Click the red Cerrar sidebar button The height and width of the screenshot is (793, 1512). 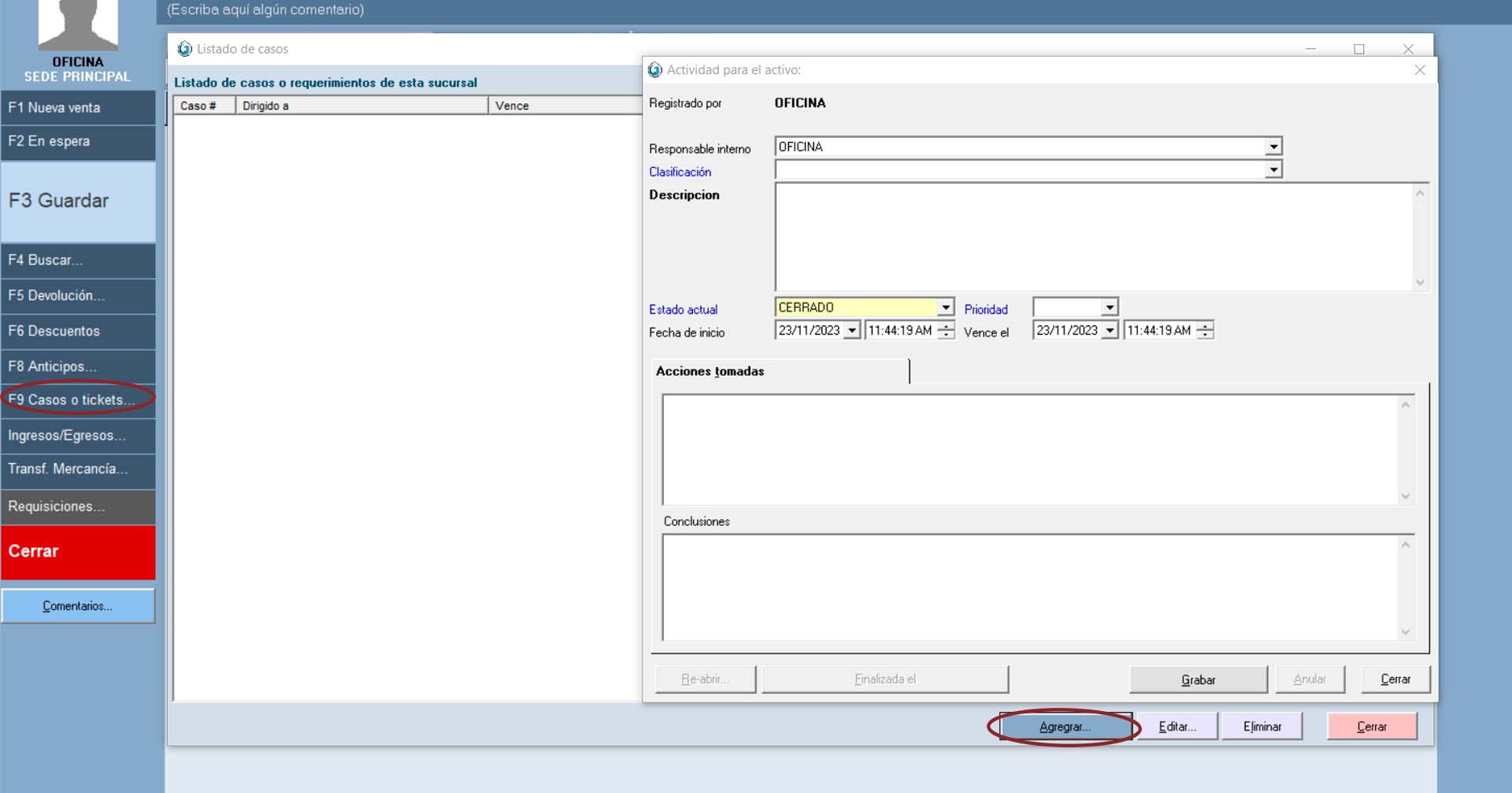coord(77,552)
